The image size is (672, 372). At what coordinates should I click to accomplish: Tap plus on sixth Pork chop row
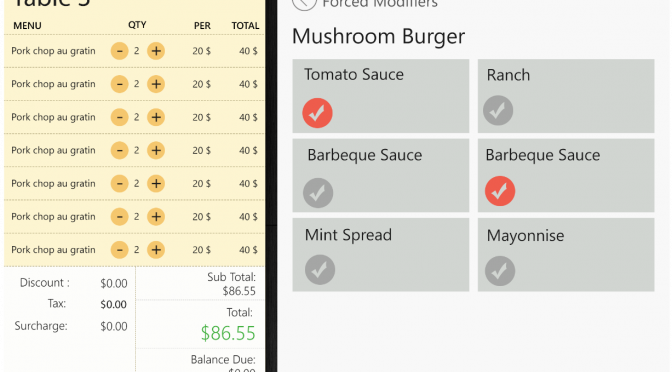pos(156,216)
